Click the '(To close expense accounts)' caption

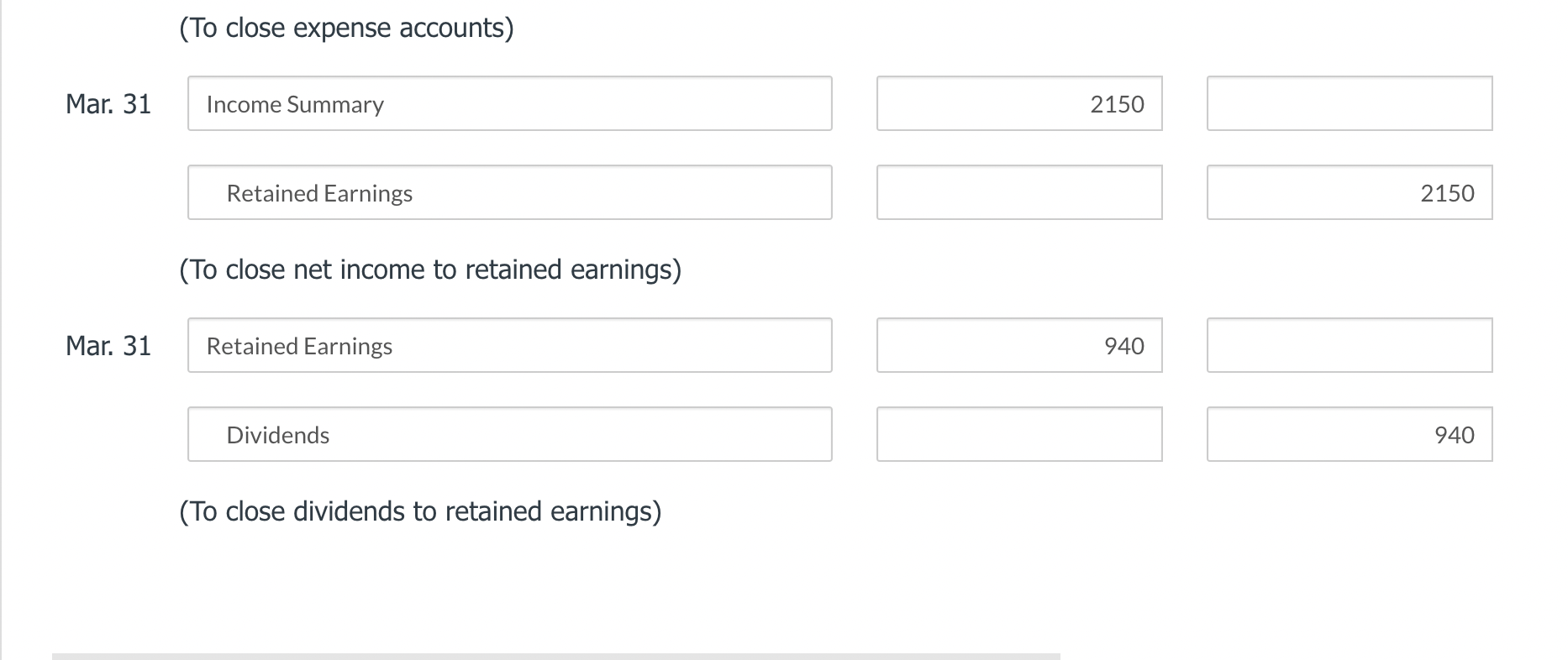(x=346, y=29)
